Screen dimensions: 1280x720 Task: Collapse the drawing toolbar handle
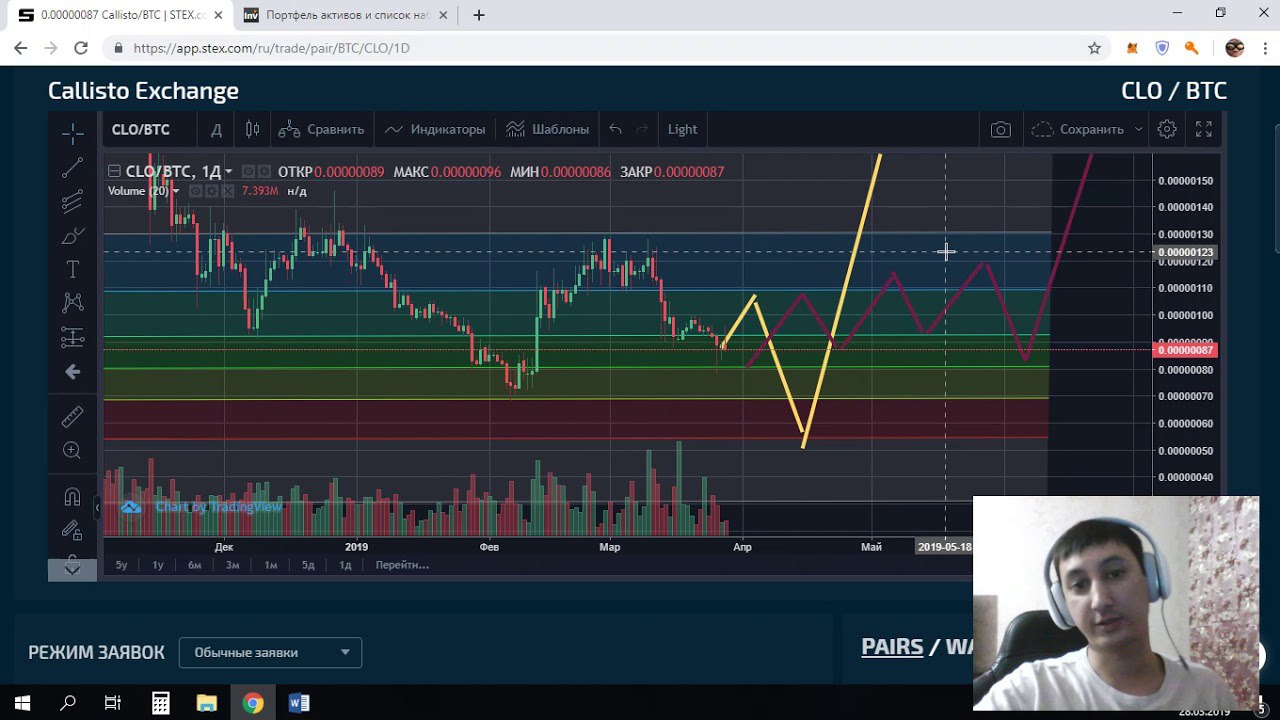click(x=97, y=508)
